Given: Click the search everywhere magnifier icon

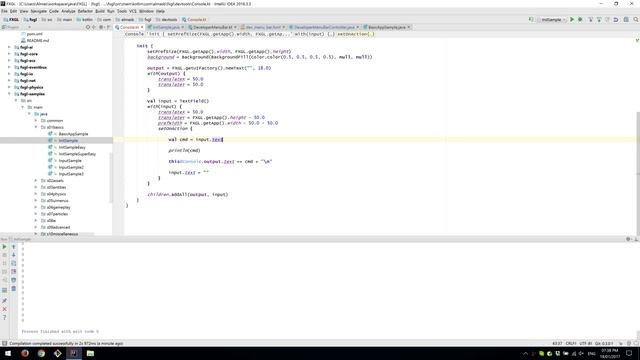Looking at the screenshot, I should point(636,20).
